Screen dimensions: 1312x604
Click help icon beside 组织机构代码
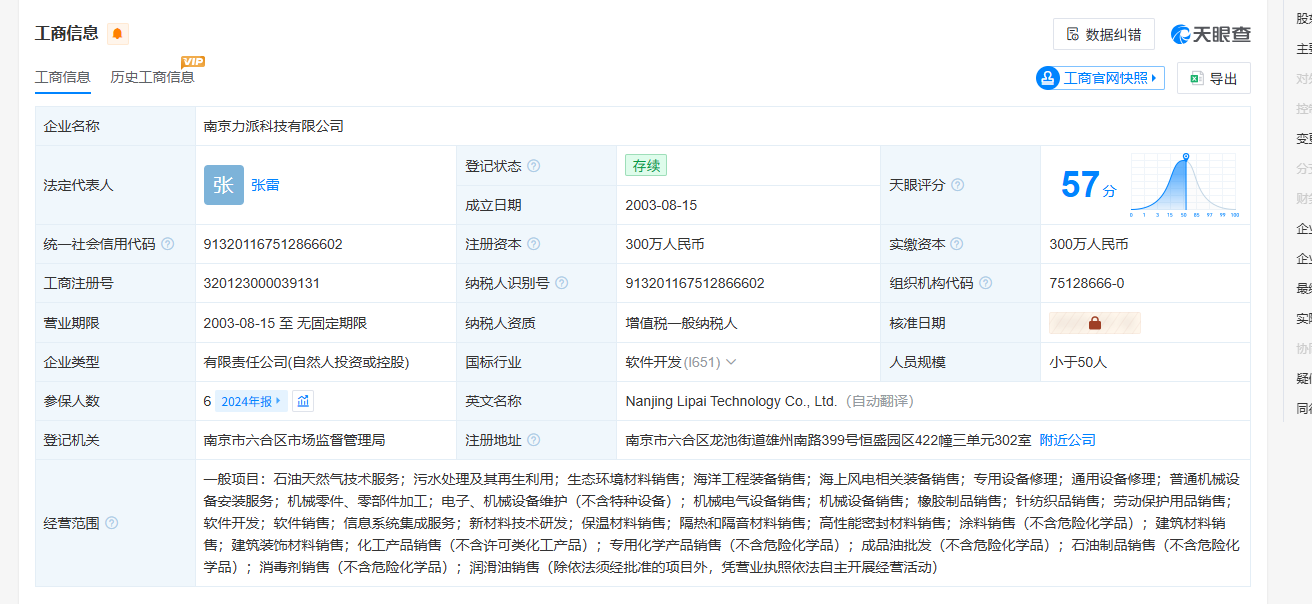(x=986, y=283)
